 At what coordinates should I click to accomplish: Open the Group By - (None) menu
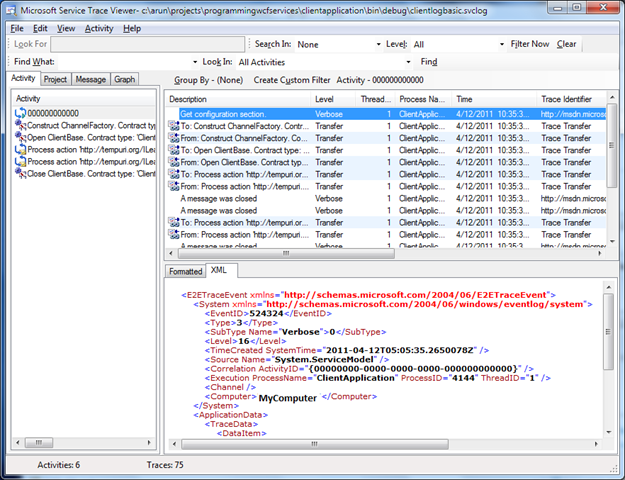208,80
